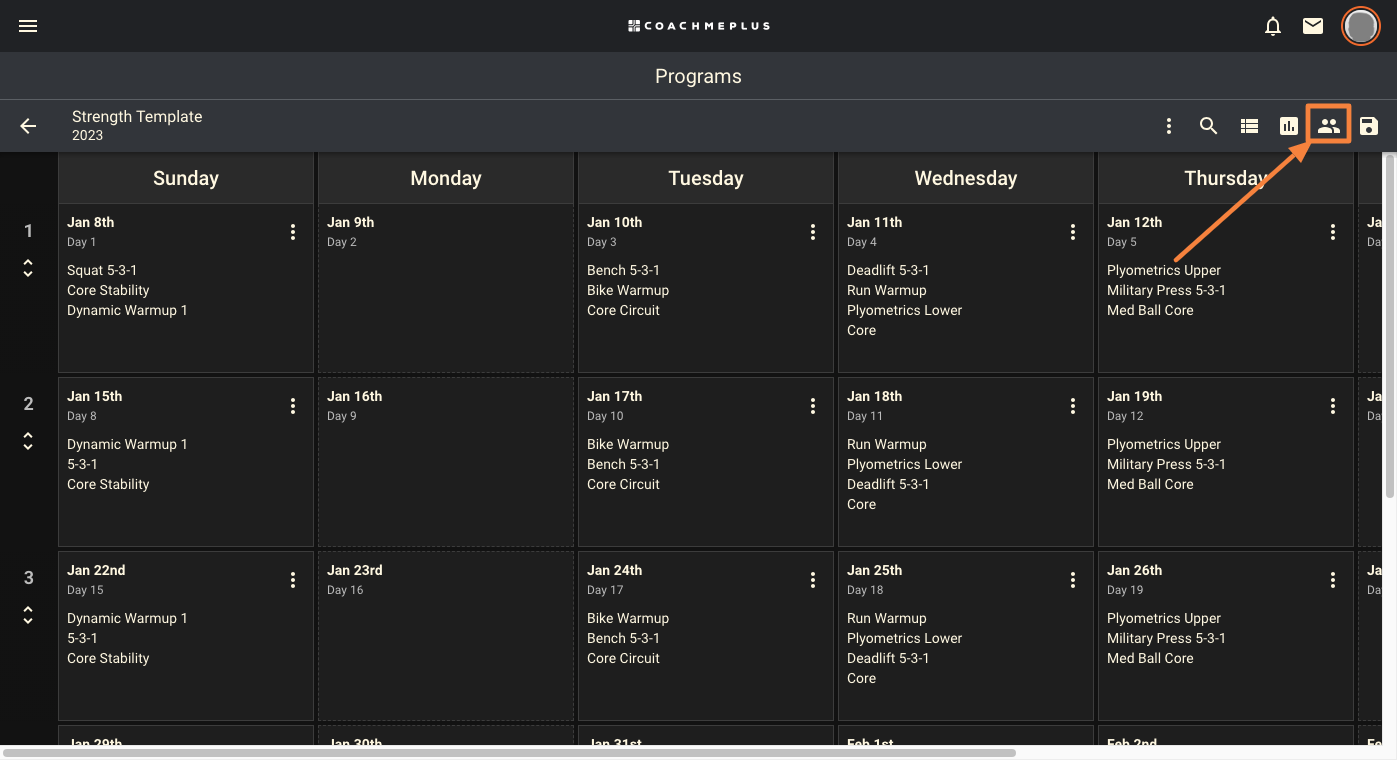Open the mail messages icon
This screenshot has height=760, width=1397.
point(1313,26)
